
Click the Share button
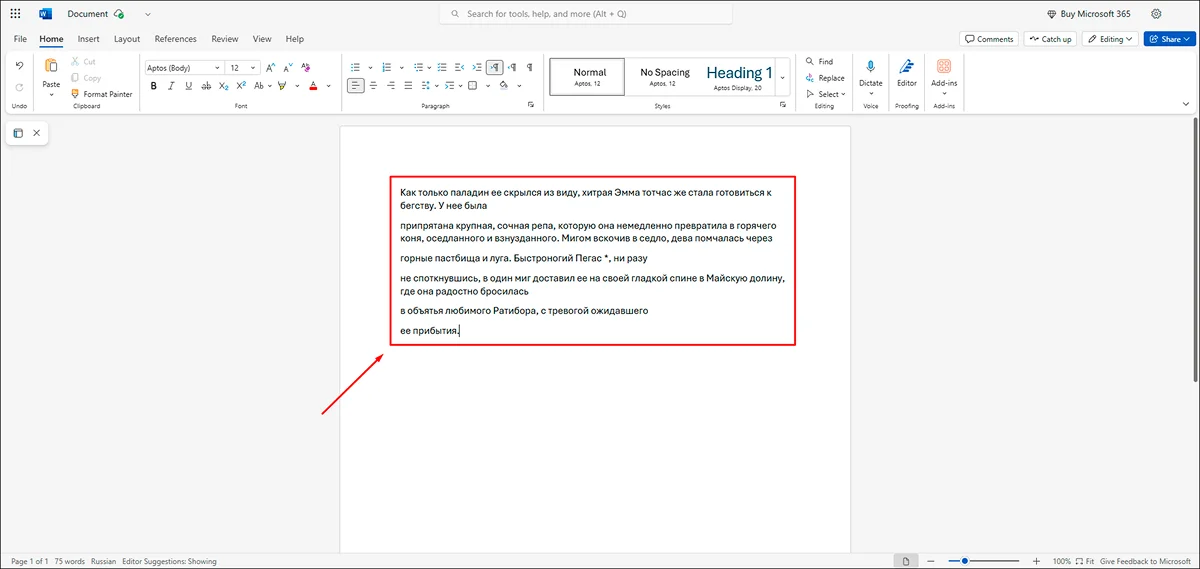coord(1168,39)
